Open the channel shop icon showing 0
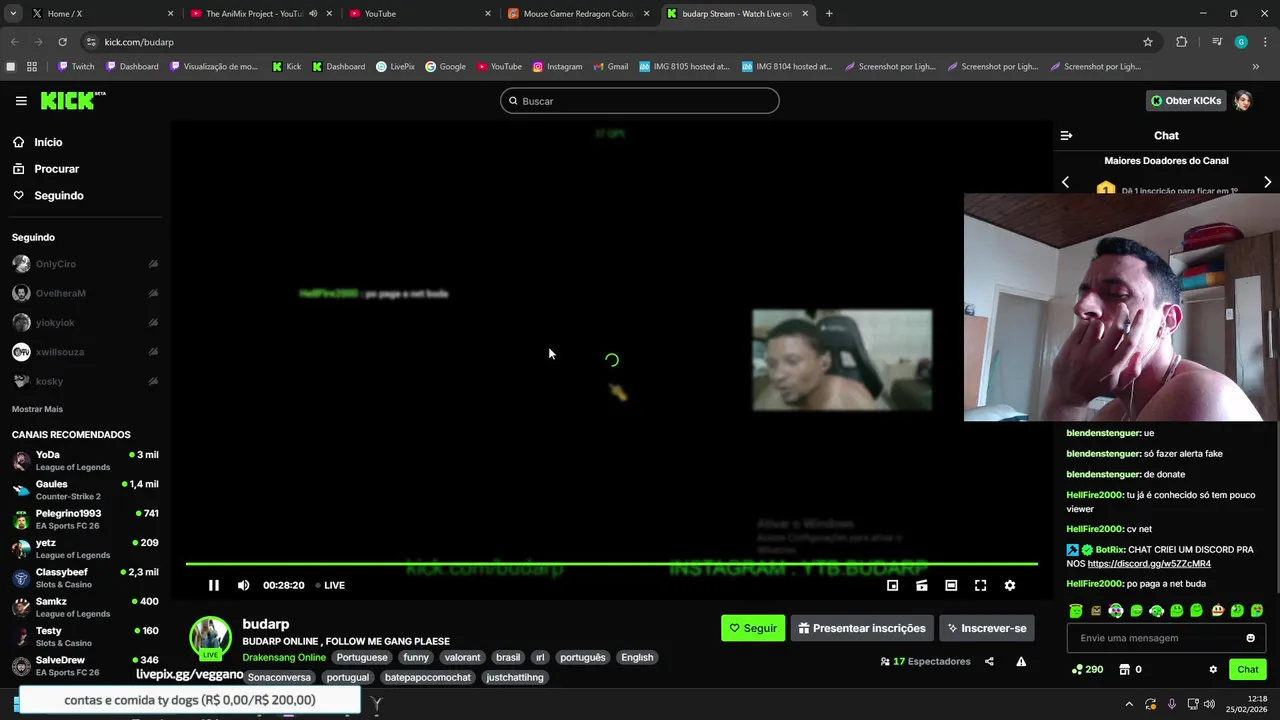 coord(1130,669)
